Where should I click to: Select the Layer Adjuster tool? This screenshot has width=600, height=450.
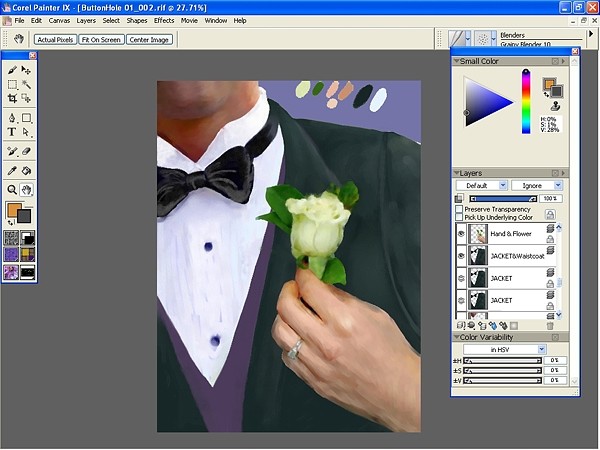[26, 70]
